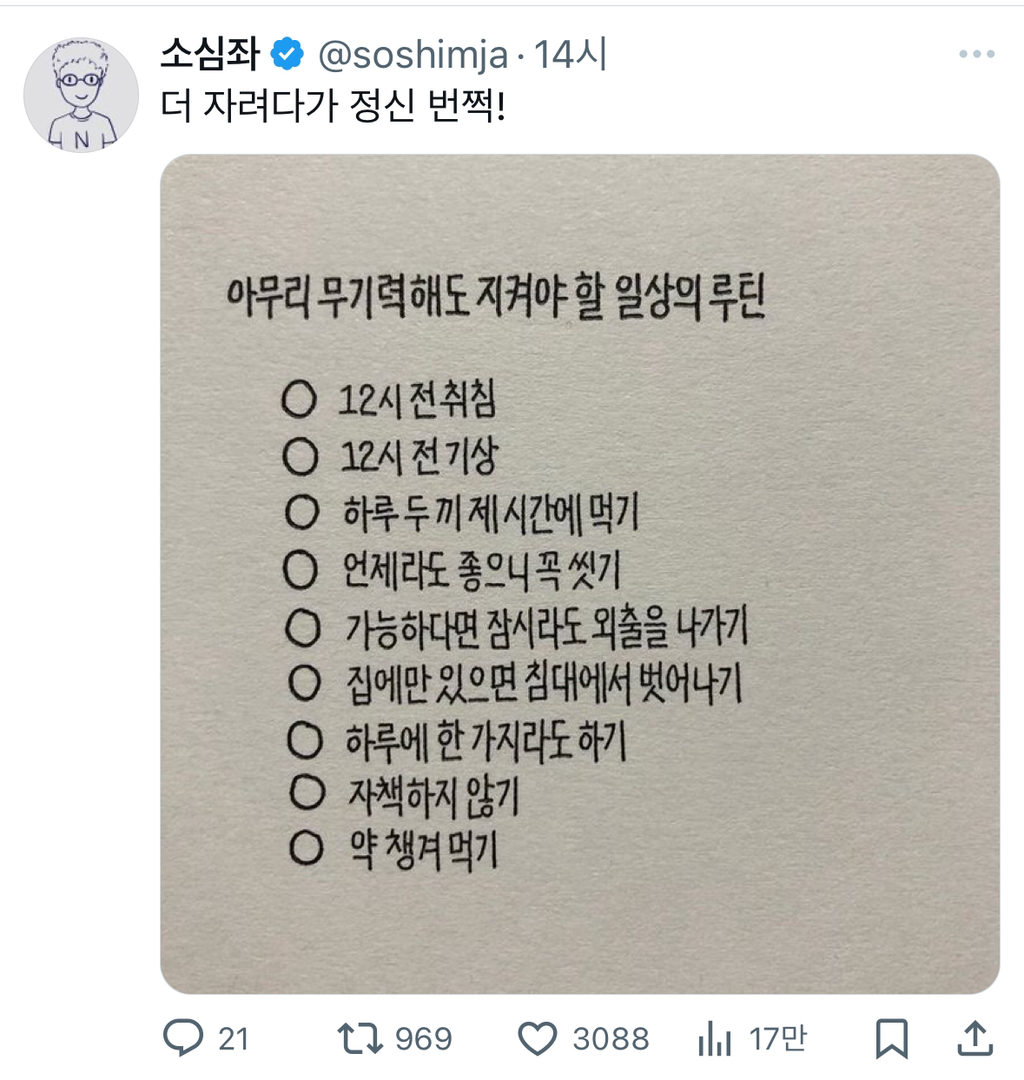Open the reply comments icon

pos(183,1039)
